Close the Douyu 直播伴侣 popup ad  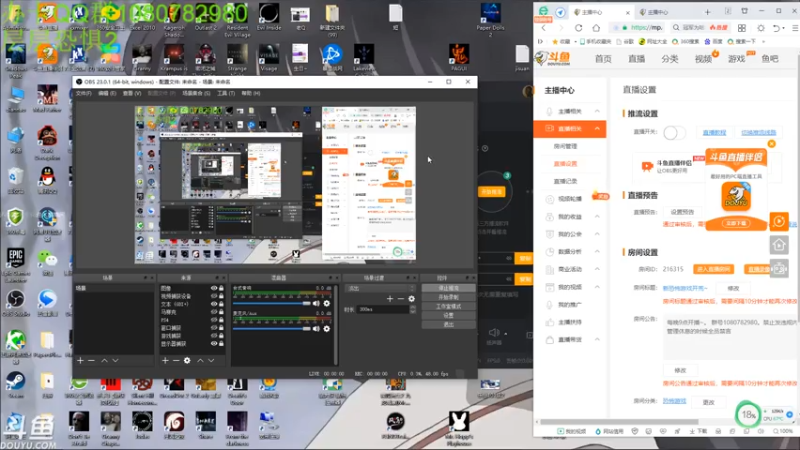(771, 144)
